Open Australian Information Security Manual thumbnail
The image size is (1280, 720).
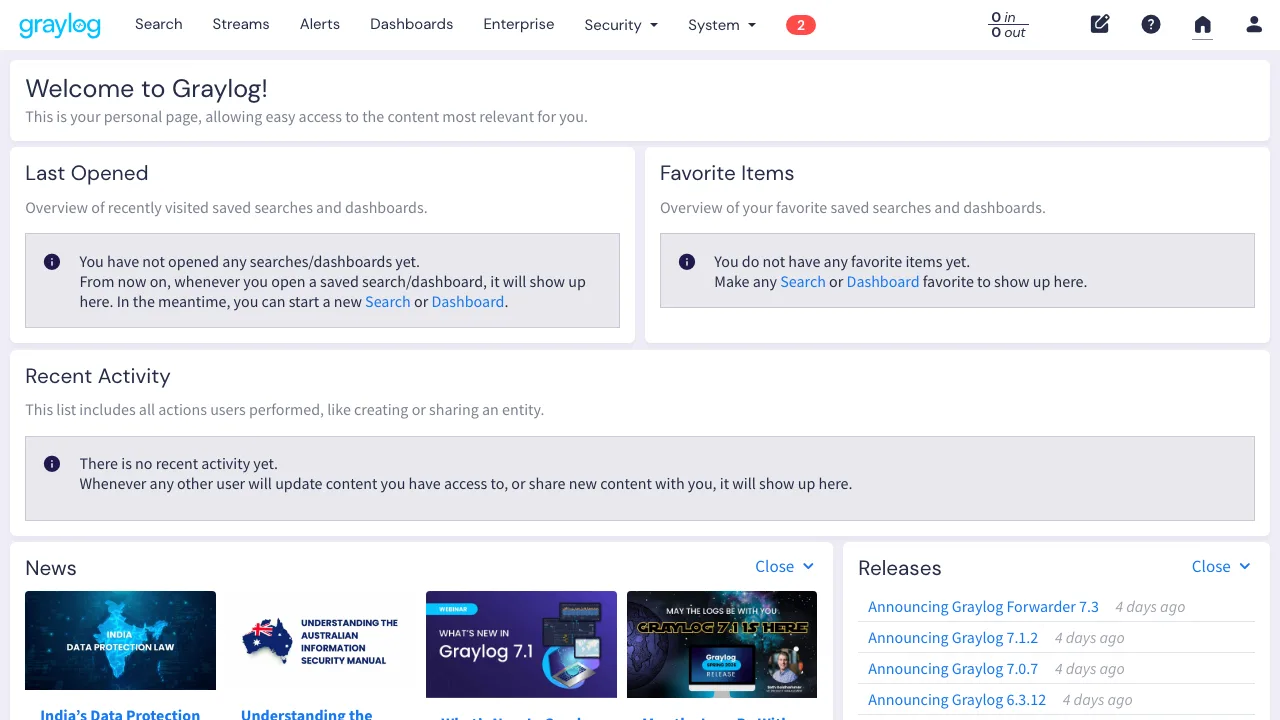tap(321, 640)
